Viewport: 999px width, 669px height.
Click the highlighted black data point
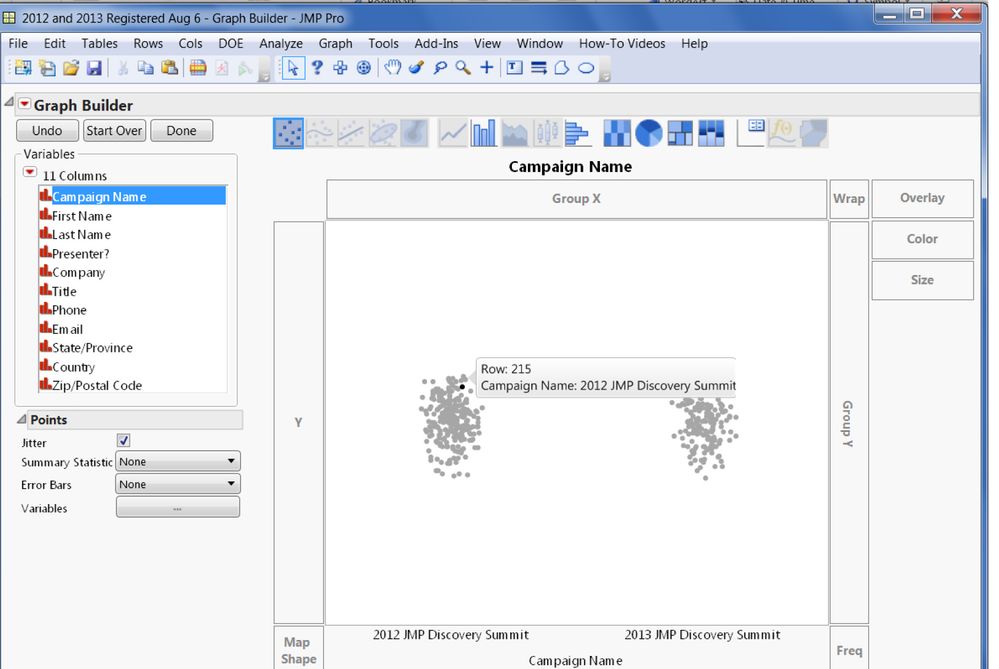462,387
